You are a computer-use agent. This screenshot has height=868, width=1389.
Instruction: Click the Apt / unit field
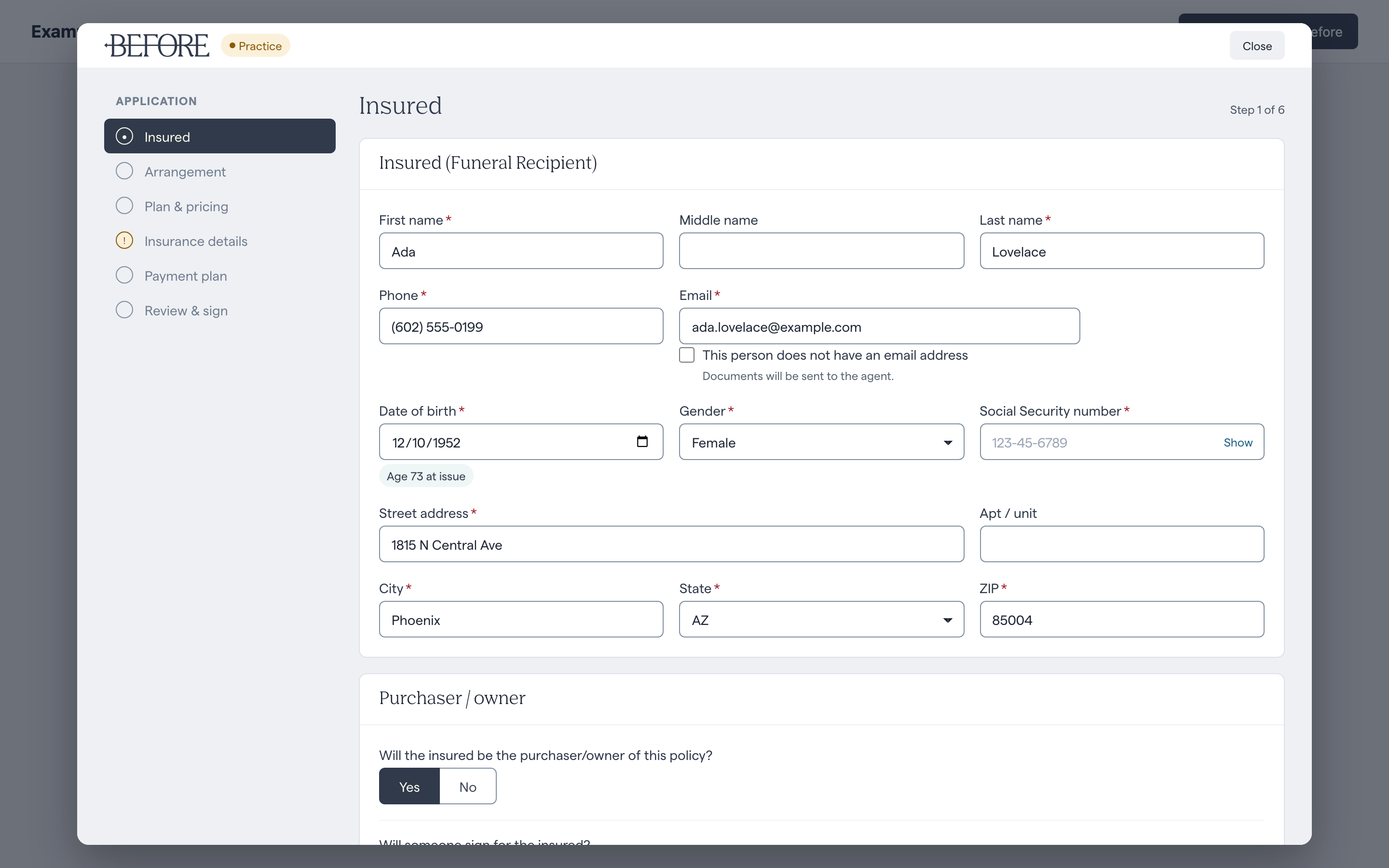pyautogui.click(x=1121, y=544)
